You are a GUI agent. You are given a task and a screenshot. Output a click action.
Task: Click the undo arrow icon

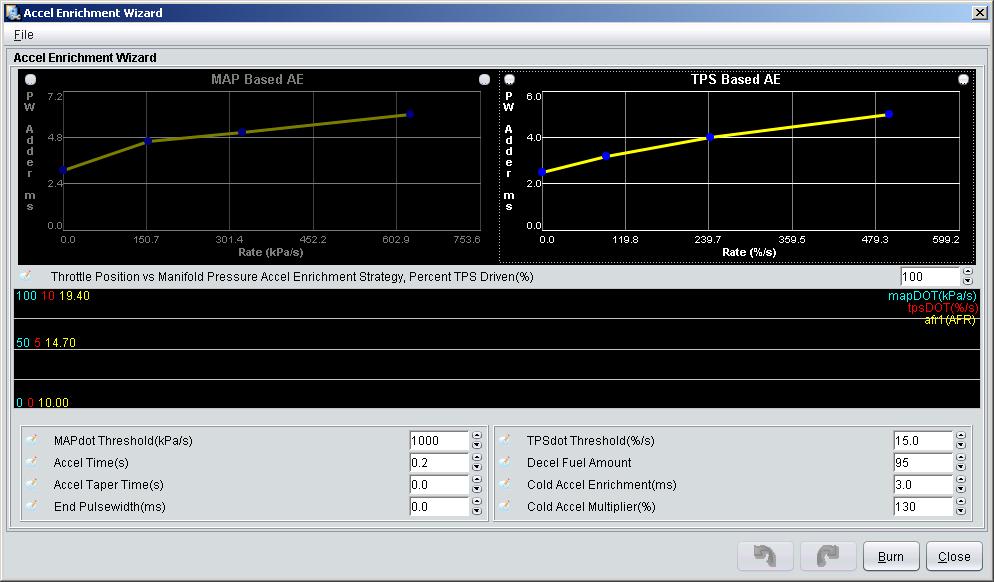pos(766,557)
